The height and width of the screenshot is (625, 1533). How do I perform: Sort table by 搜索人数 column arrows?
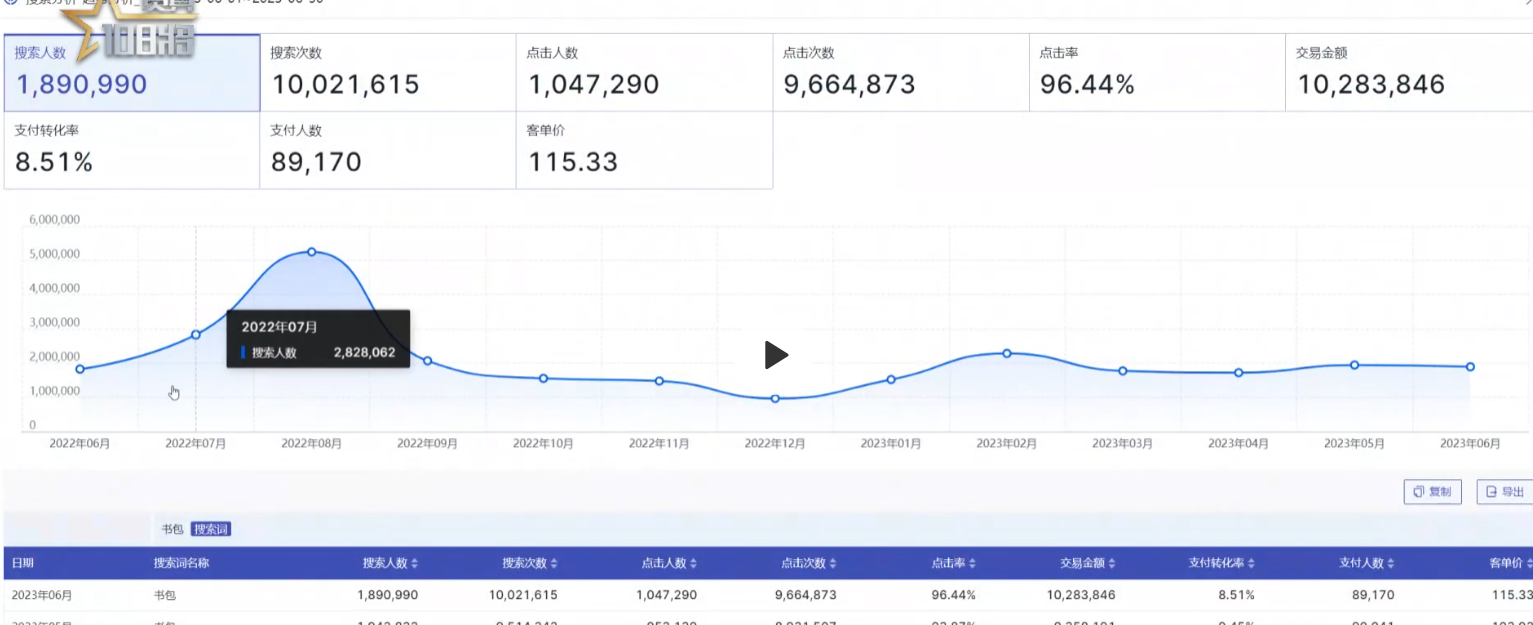point(414,564)
